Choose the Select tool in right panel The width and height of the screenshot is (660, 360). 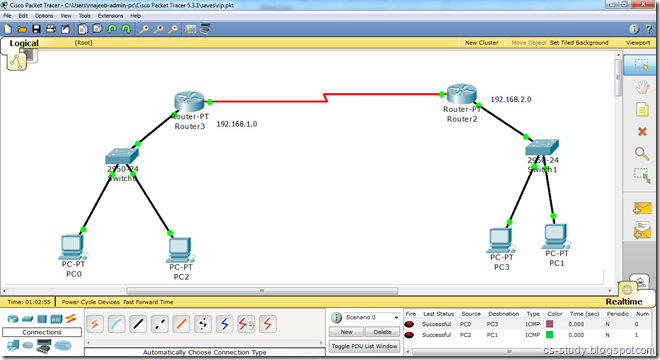[641, 65]
